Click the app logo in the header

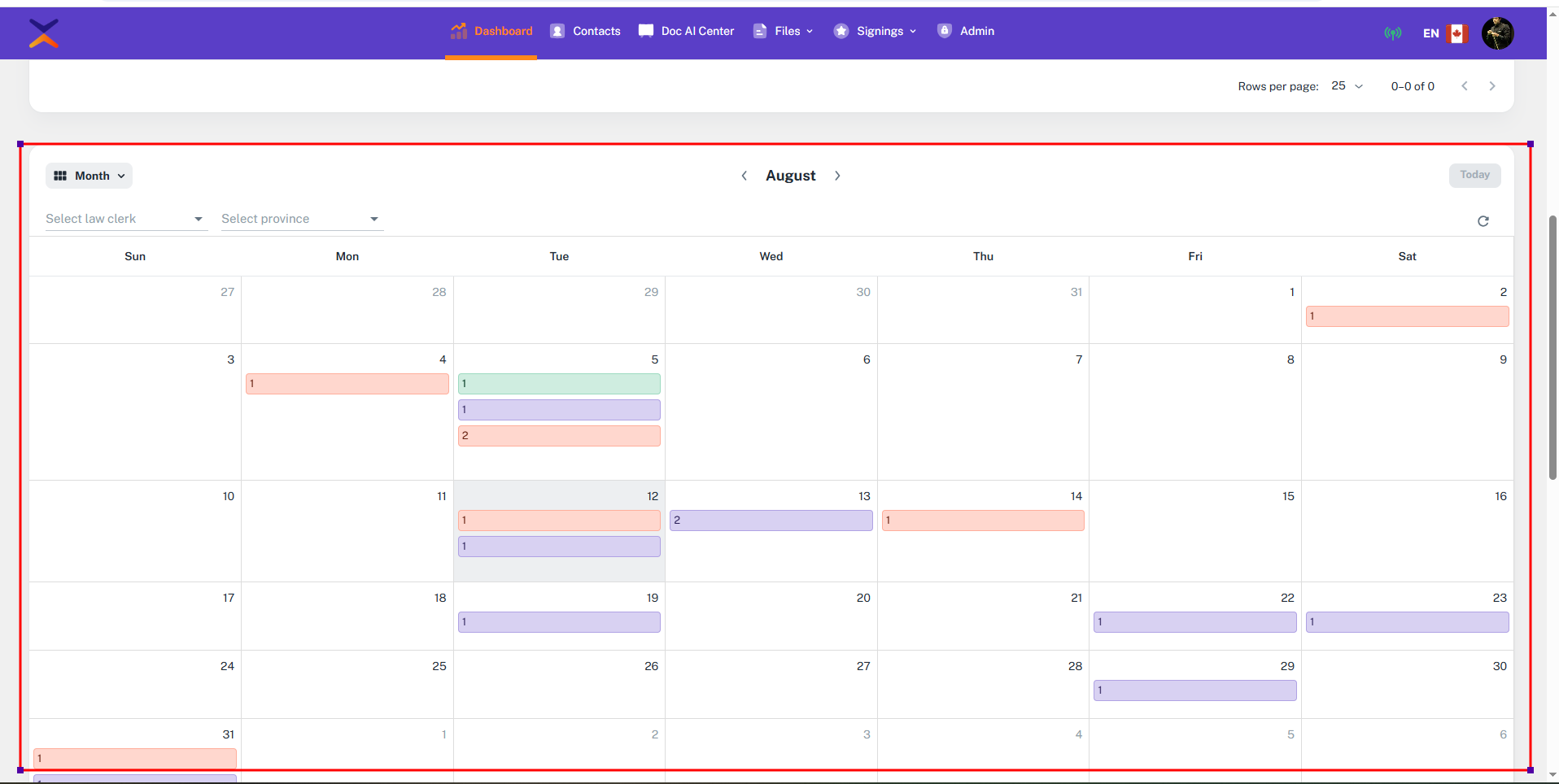44,33
